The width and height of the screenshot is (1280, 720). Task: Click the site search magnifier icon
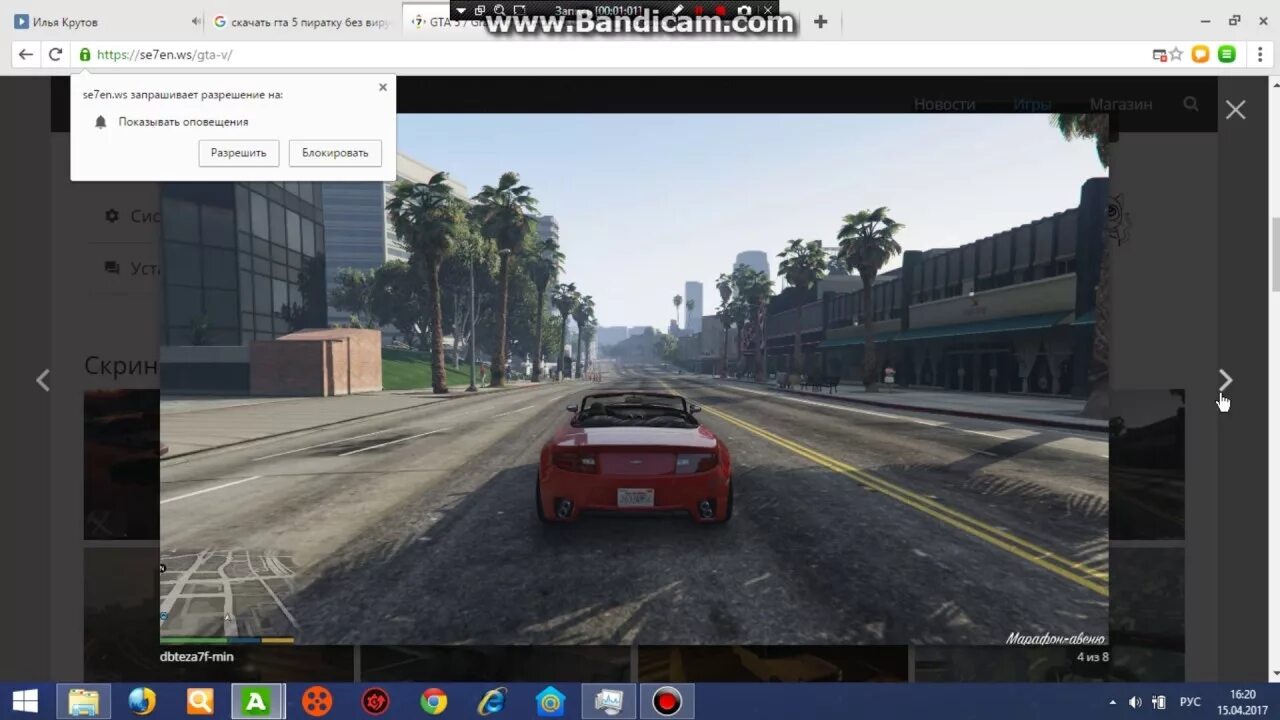click(x=1191, y=103)
